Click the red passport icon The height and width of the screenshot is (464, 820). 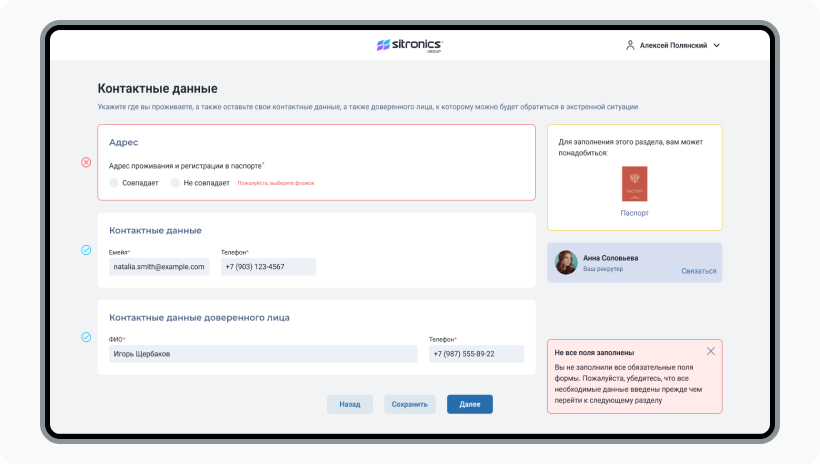(634, 184)
